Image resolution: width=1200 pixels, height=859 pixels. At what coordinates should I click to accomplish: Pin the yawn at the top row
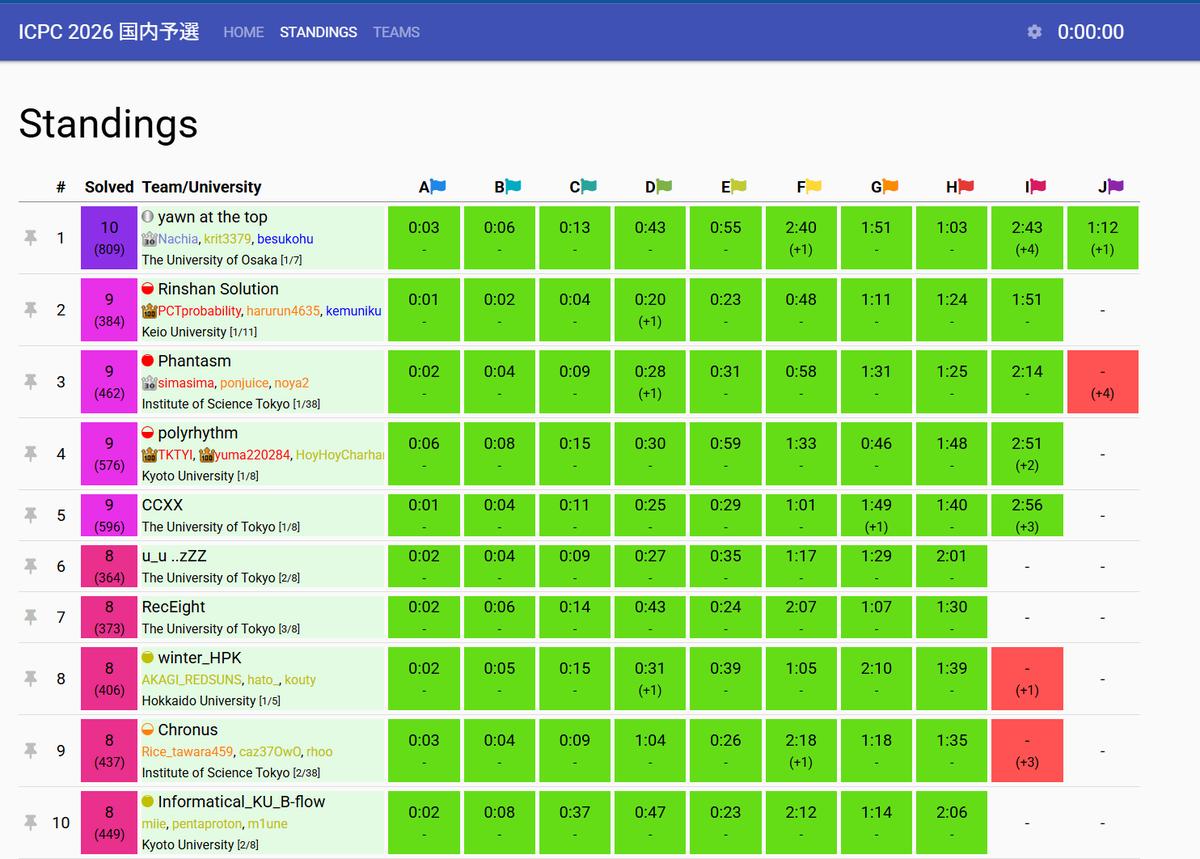pyautogui.click(x=31, y=238)
